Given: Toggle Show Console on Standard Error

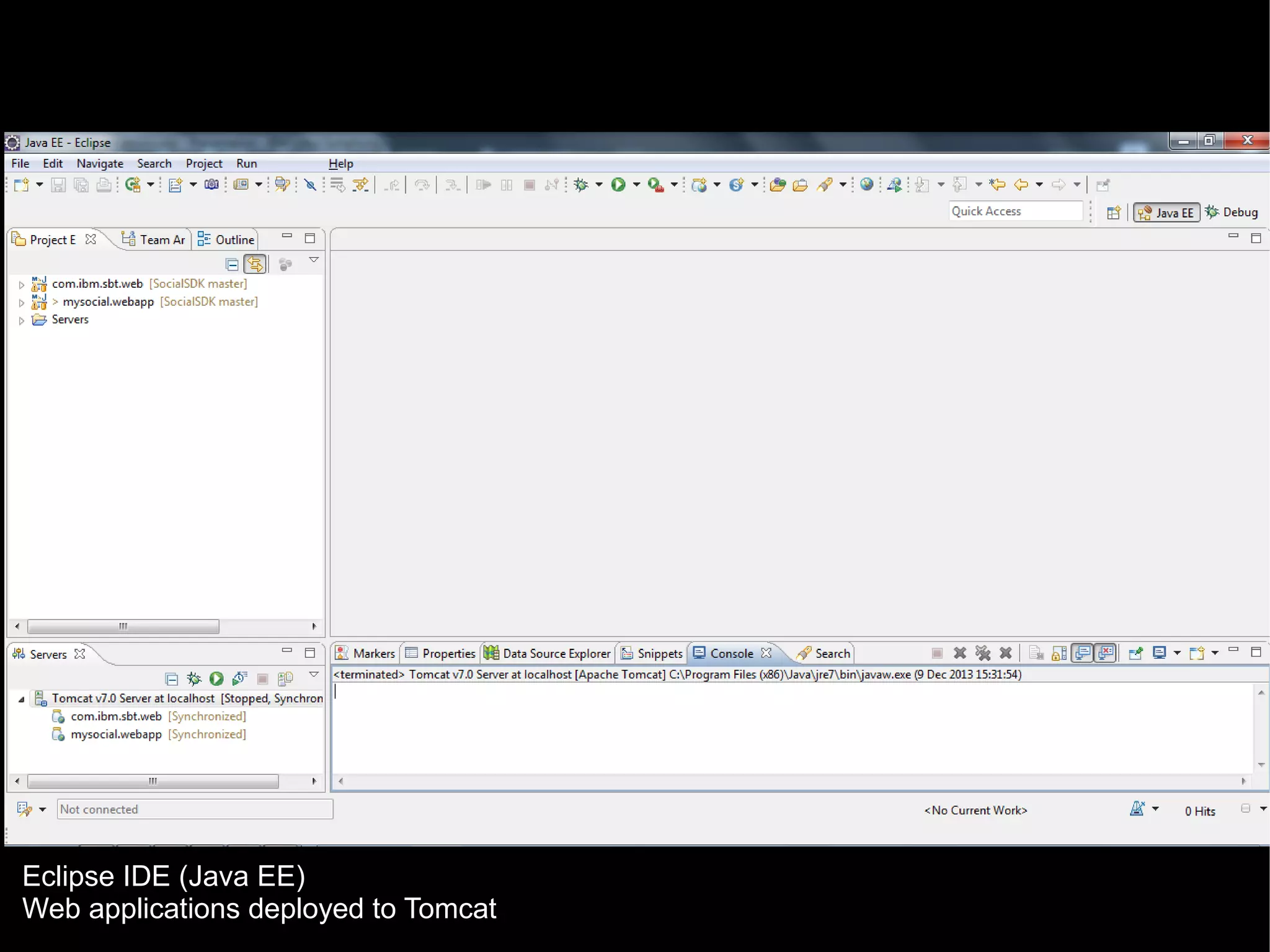Looking at the screenshot, I should (1106, 653).
